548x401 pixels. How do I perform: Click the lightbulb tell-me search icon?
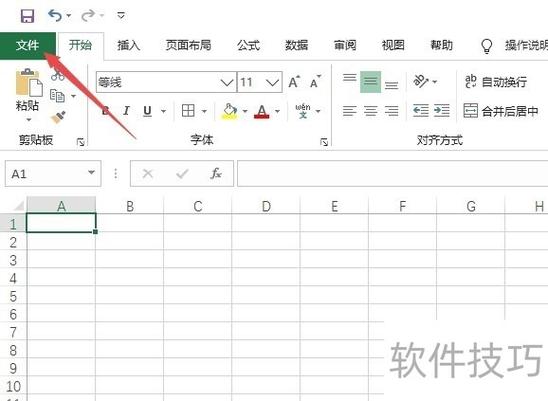(x=486, y=46)
